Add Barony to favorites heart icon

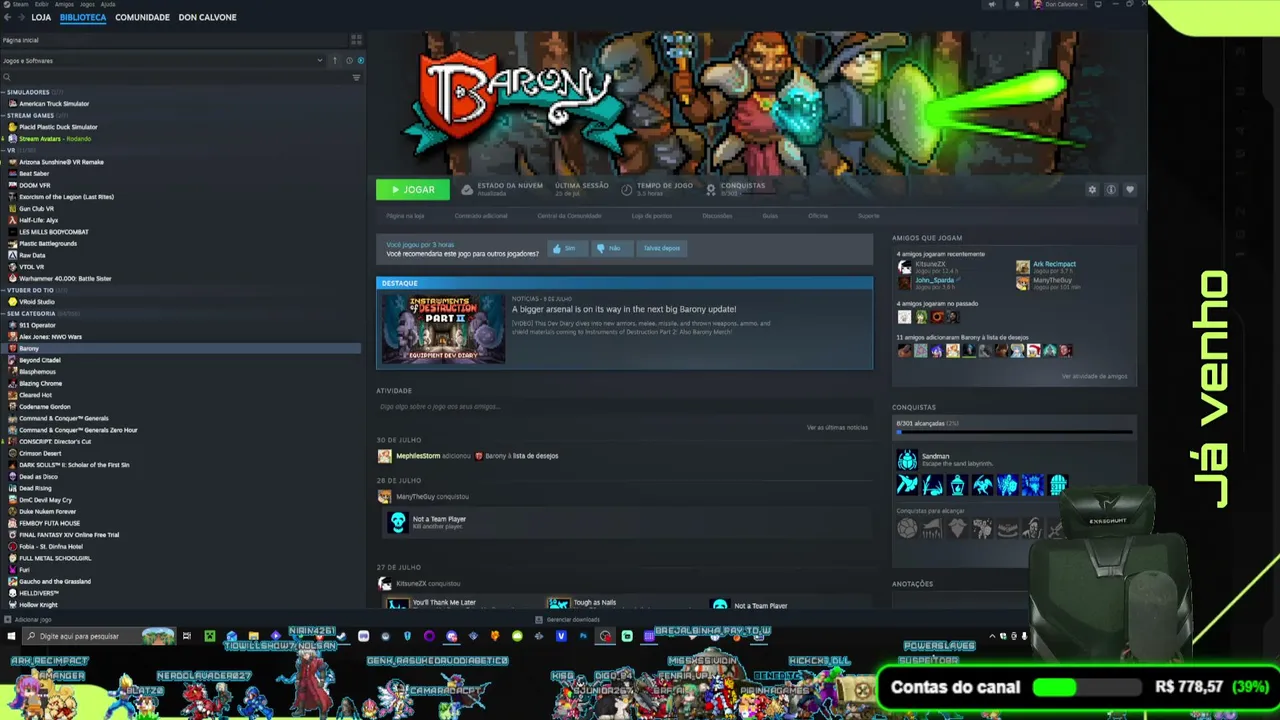tap(1130, 189)
